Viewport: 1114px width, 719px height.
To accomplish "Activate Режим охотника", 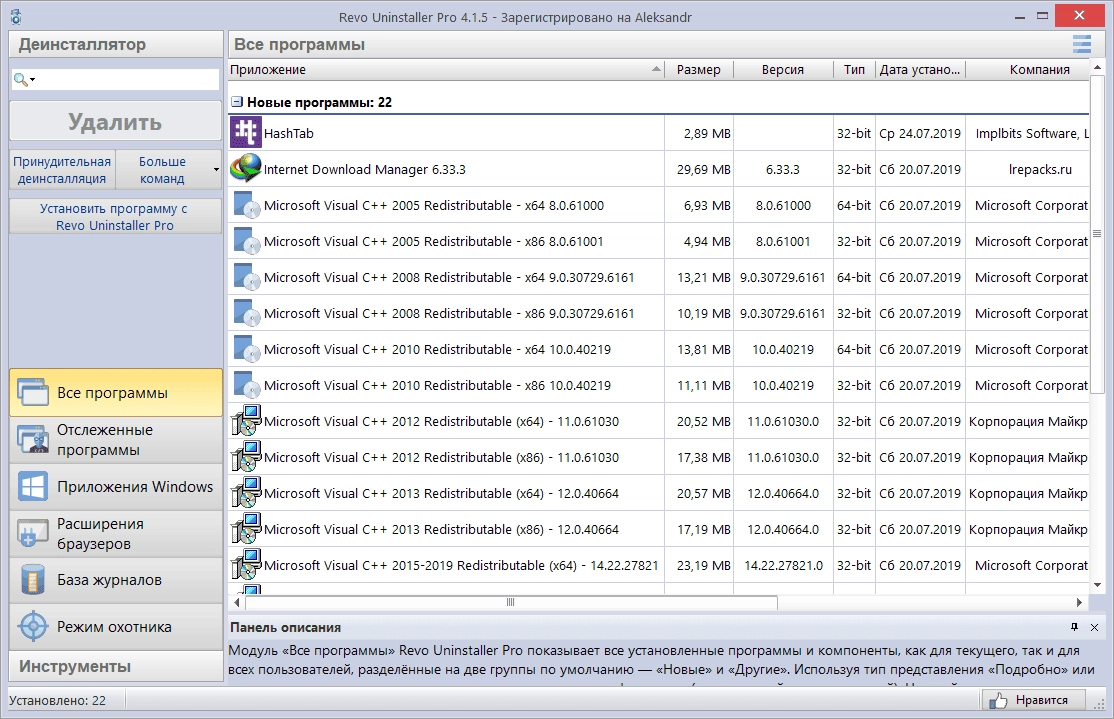I will click(116, 627).
